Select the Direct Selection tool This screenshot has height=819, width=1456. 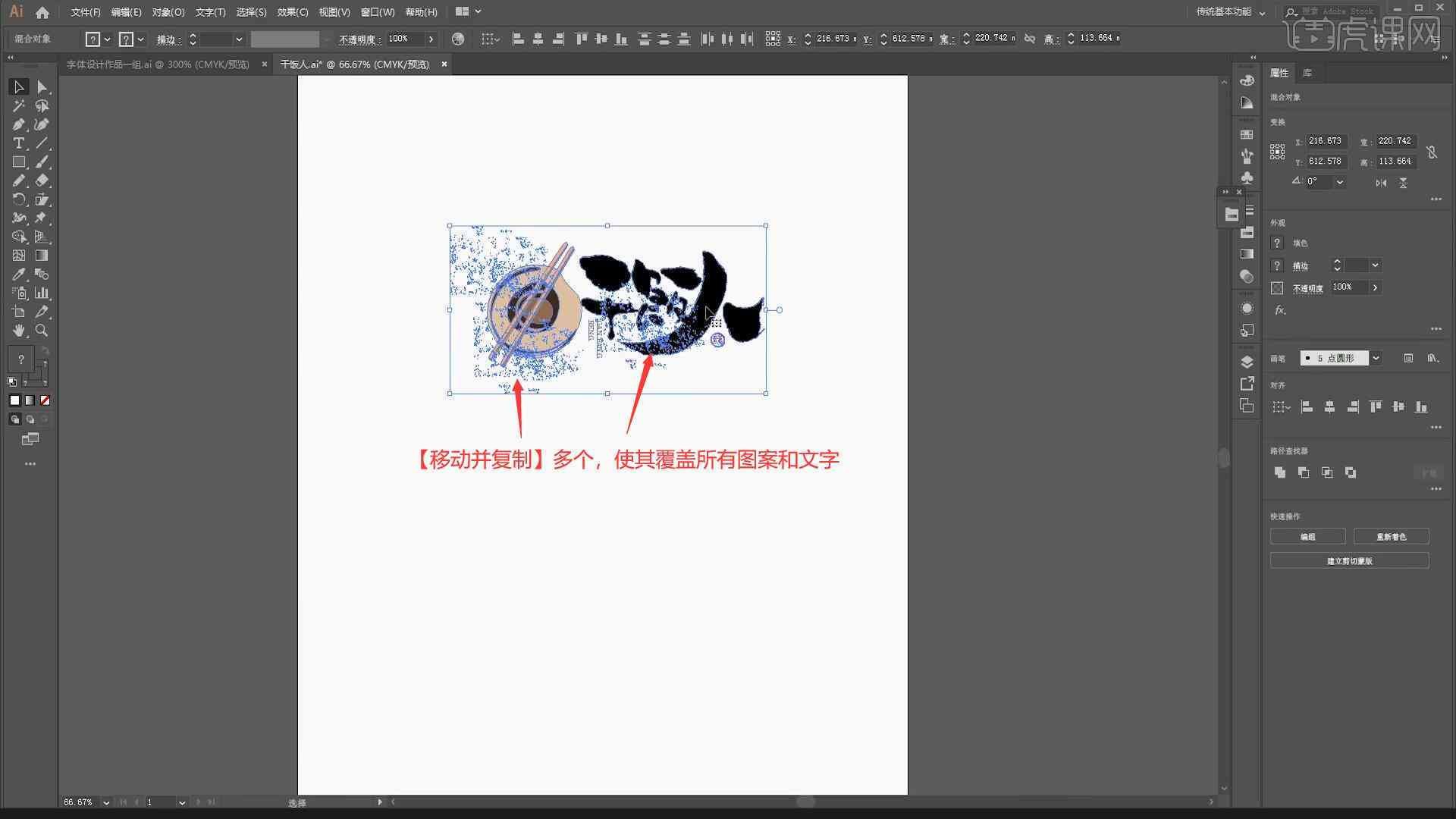[42, 87]
